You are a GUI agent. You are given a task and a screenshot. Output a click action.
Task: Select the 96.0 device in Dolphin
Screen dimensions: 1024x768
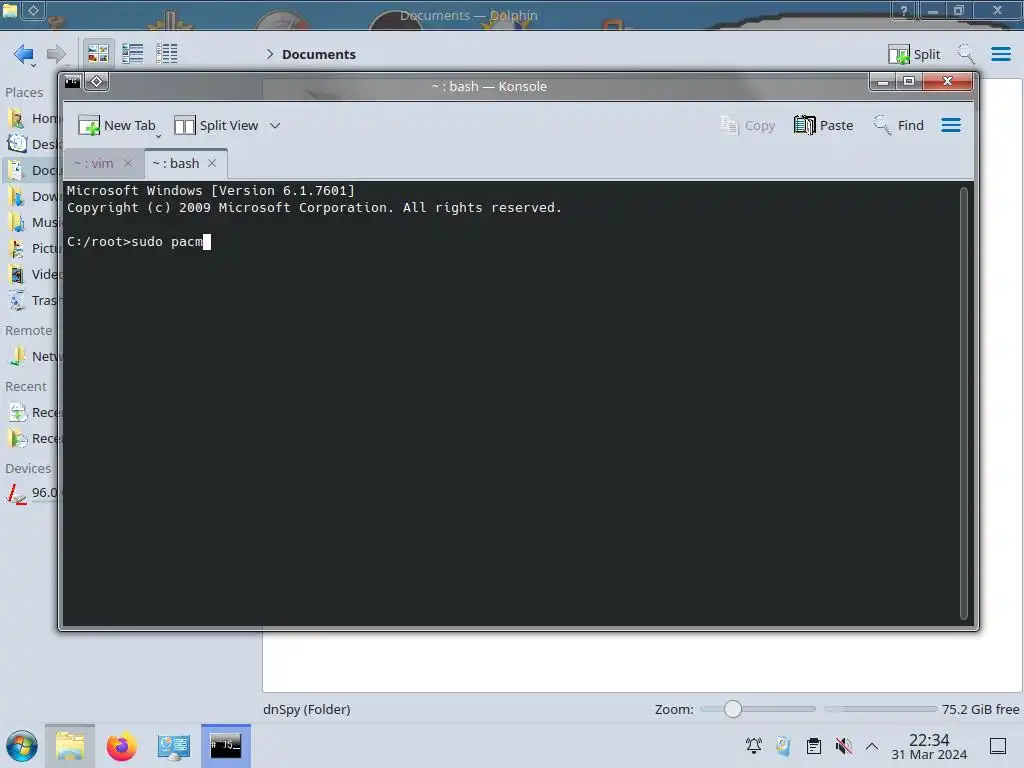coord(31,493)
